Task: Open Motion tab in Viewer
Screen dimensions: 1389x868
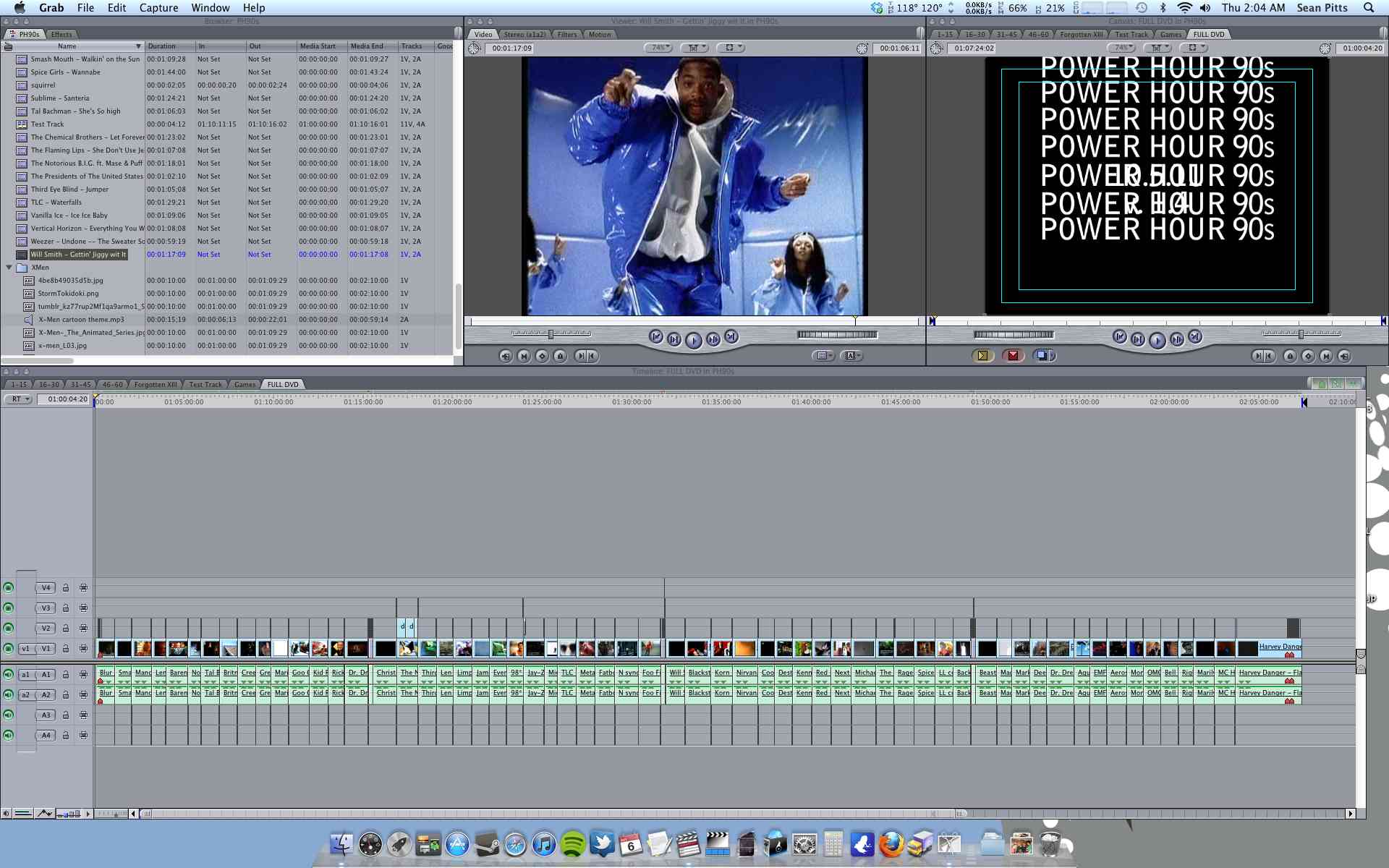Action: click(599, 34)
